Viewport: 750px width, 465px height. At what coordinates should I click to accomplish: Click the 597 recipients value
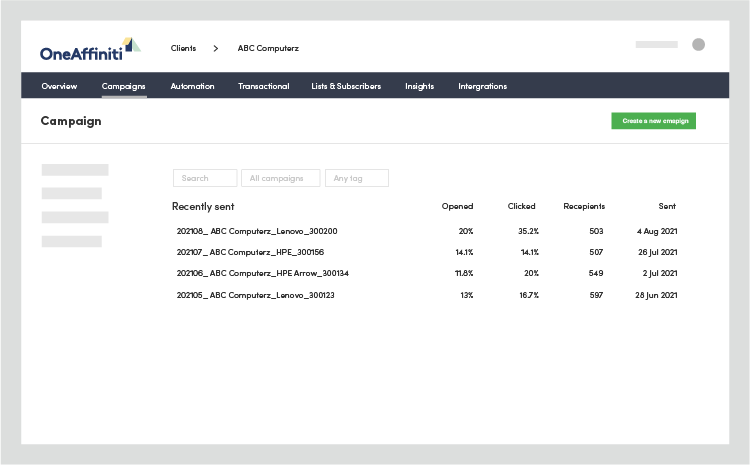pyautogui.click(x=596, y=295)
